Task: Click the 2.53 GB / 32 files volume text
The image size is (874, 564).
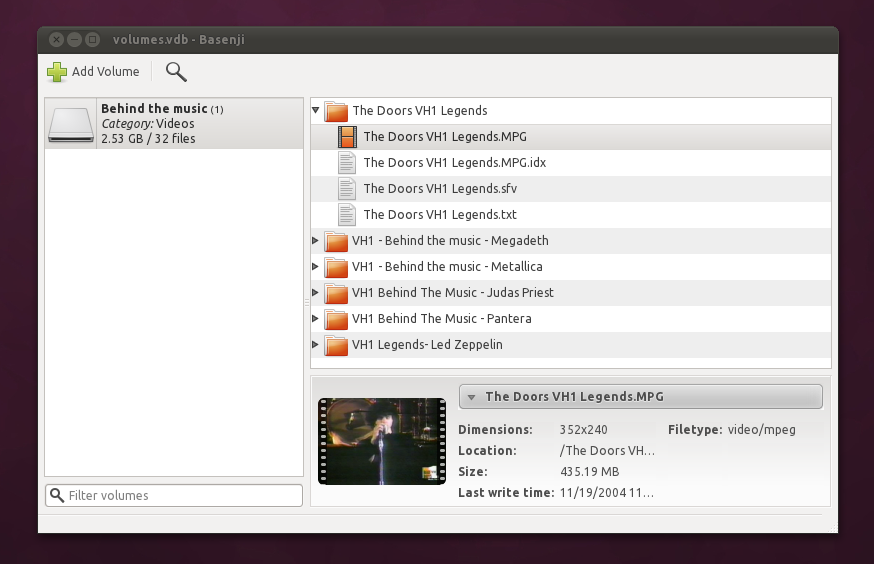Action: click(x=148, y=139)
